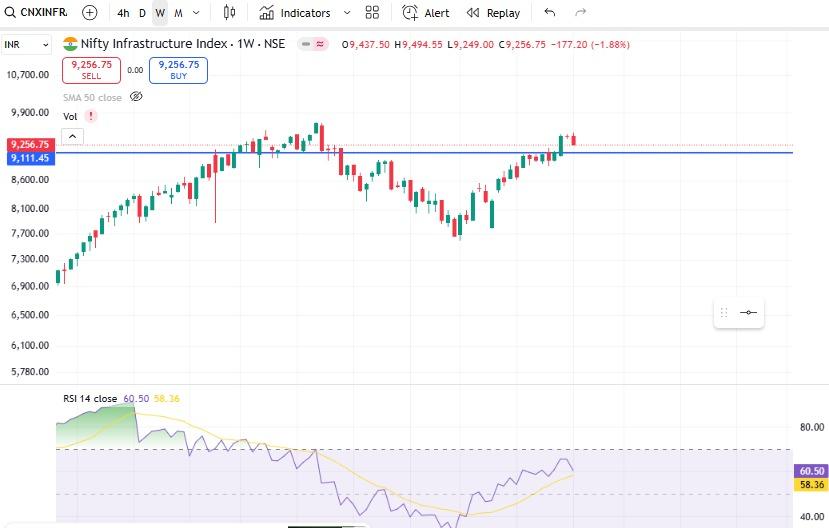Click the Close value C9,256.75
Image resolution: width=829 pixels, height=528 pixels.
[x=522, y=45]
